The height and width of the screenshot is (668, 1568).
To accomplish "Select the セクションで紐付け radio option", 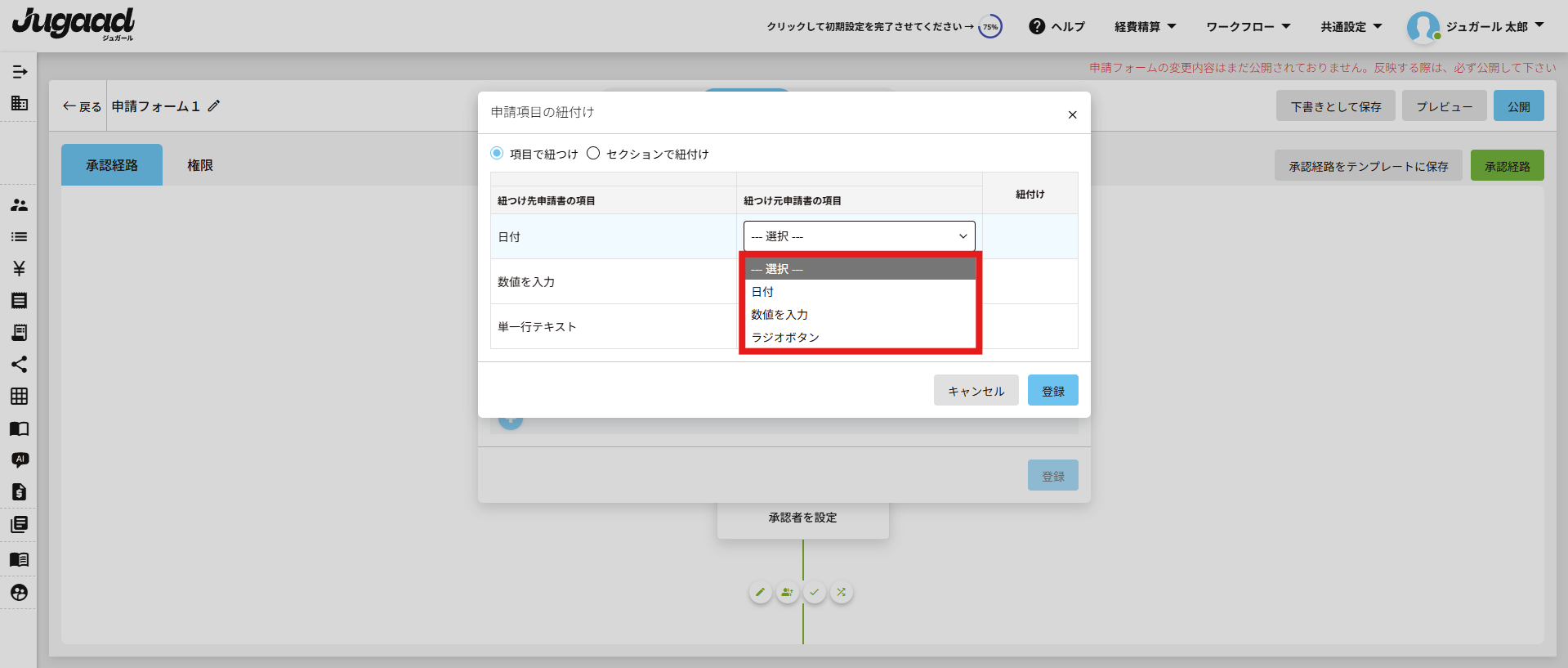I will 593,154.
